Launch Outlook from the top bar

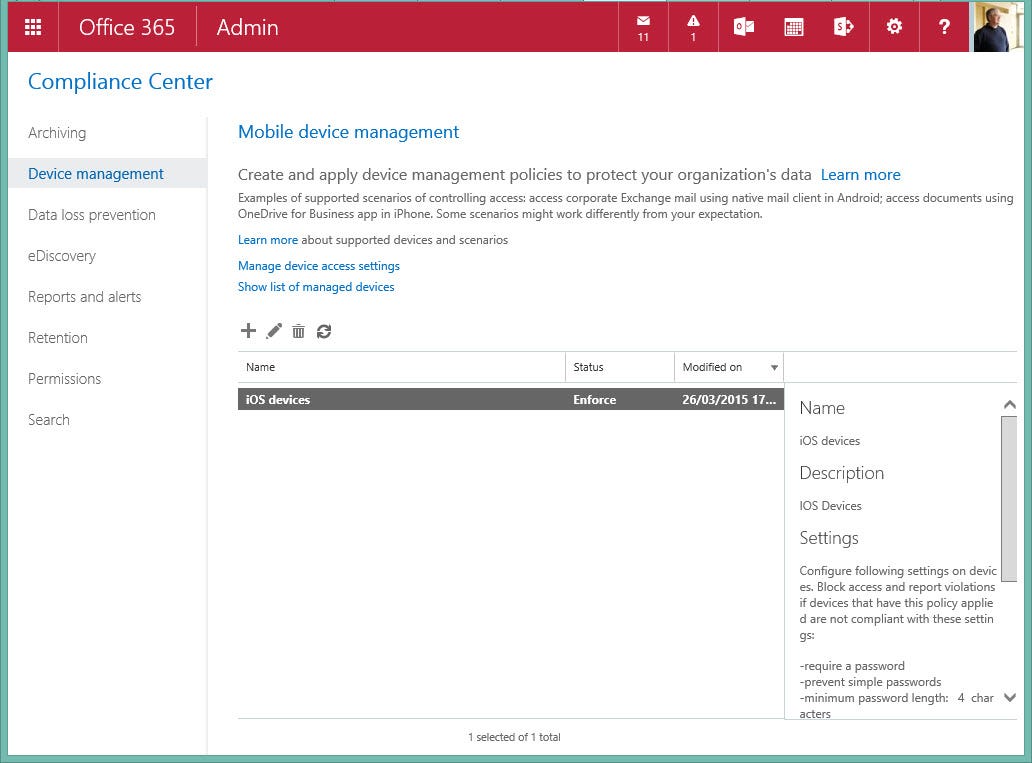tap(743, 27)
